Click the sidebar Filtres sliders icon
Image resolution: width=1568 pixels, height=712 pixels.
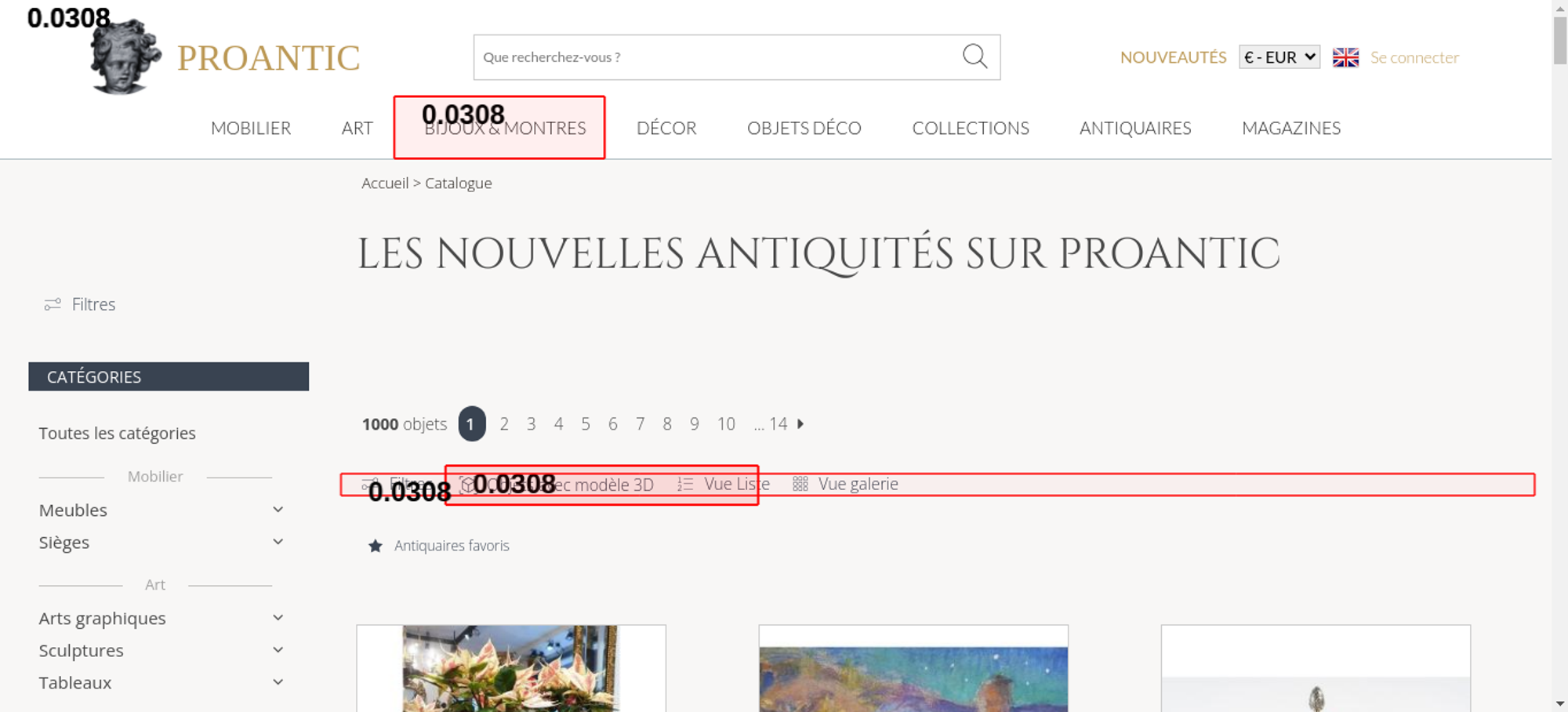click(53, 304)
